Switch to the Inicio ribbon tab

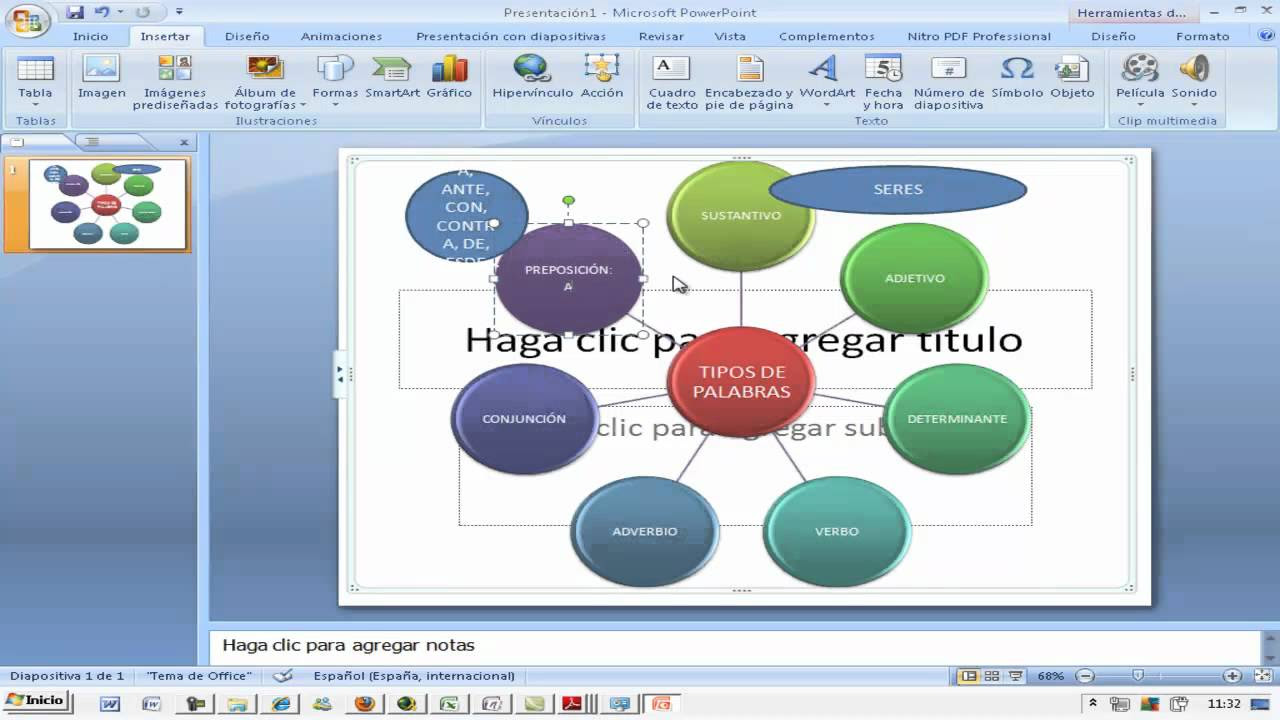90,36
